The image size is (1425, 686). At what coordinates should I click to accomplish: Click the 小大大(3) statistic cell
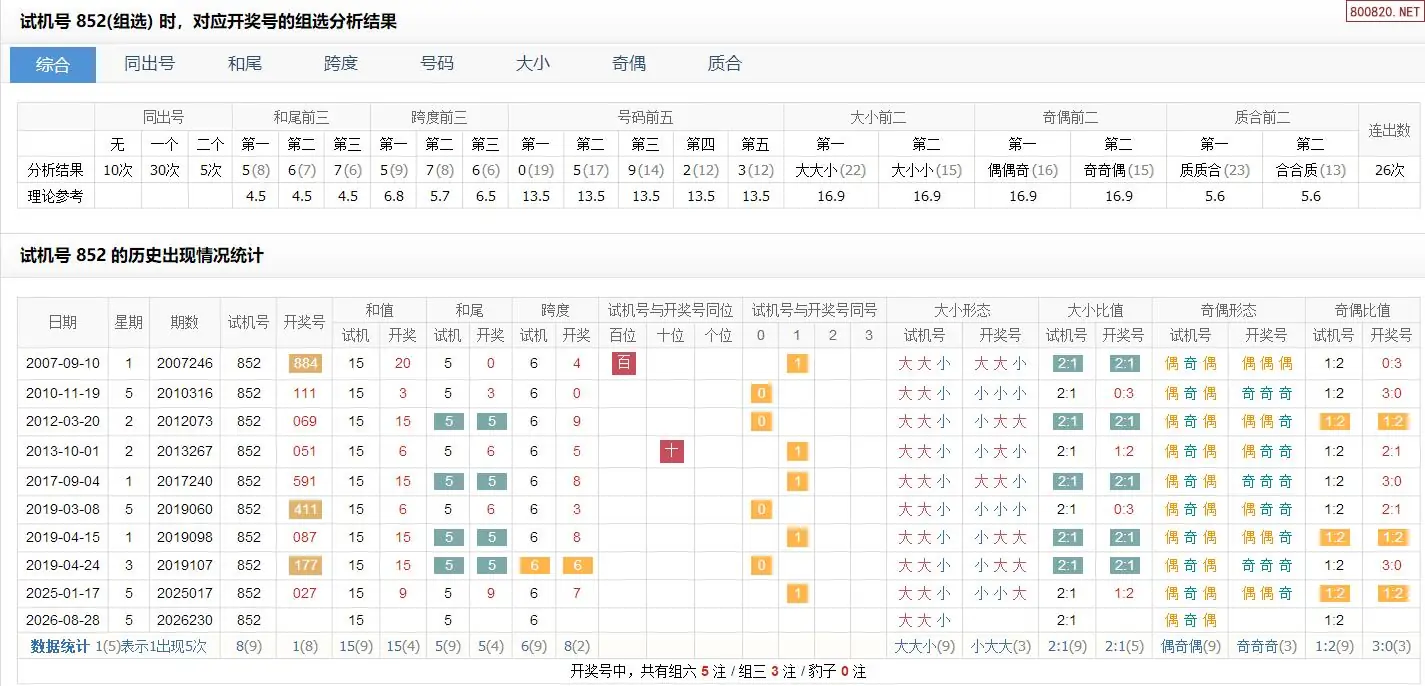[x=1000, y=646]
